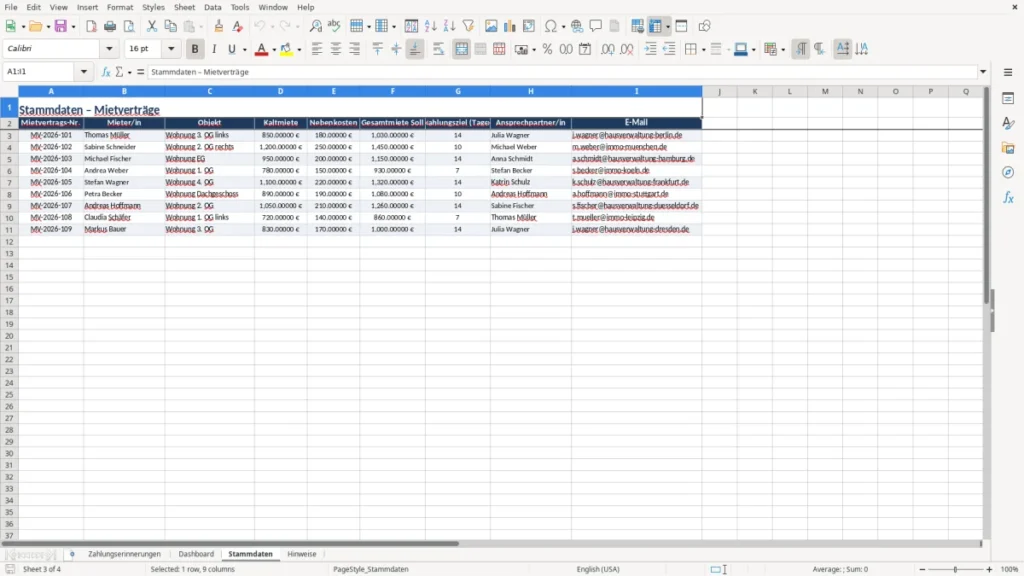Run the spelling check icon
The width and height of the screenshot is (1024, 576).
pyautogui.click(x=334, y=26)
